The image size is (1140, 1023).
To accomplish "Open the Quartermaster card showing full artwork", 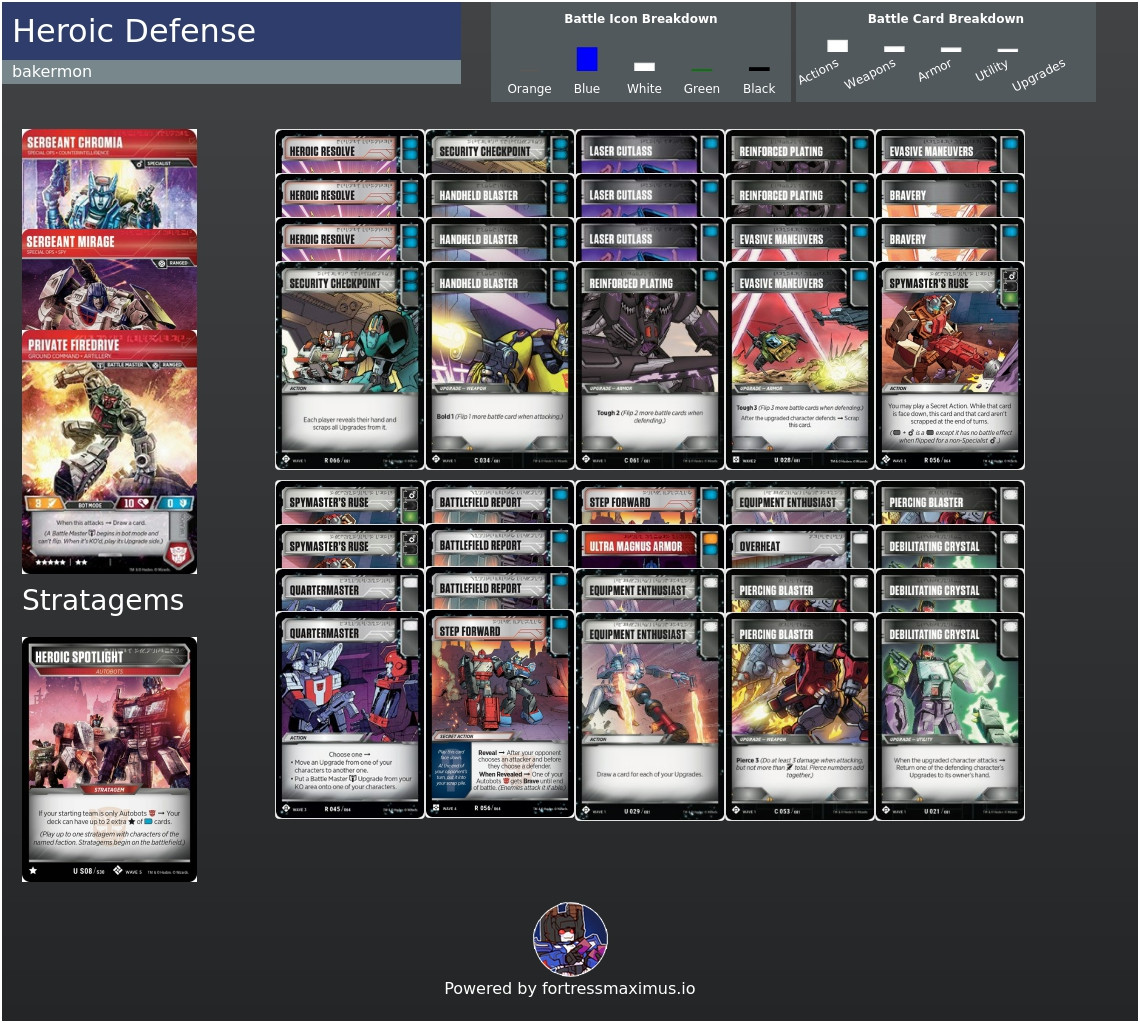I will click(x=349, y=716).
